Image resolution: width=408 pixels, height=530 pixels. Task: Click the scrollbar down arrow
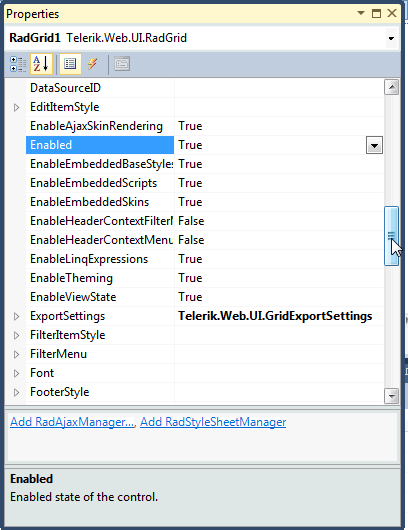coord(391,395)
